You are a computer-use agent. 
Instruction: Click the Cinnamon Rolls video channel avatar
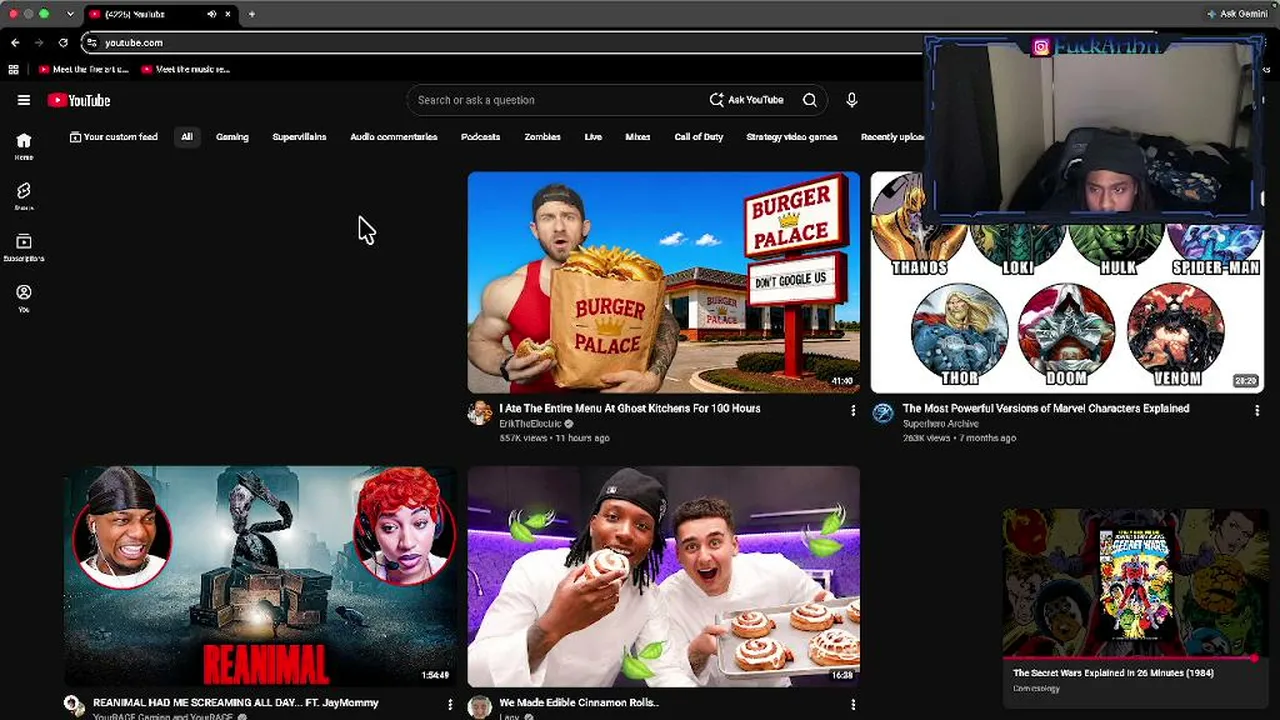coord(480,706)
